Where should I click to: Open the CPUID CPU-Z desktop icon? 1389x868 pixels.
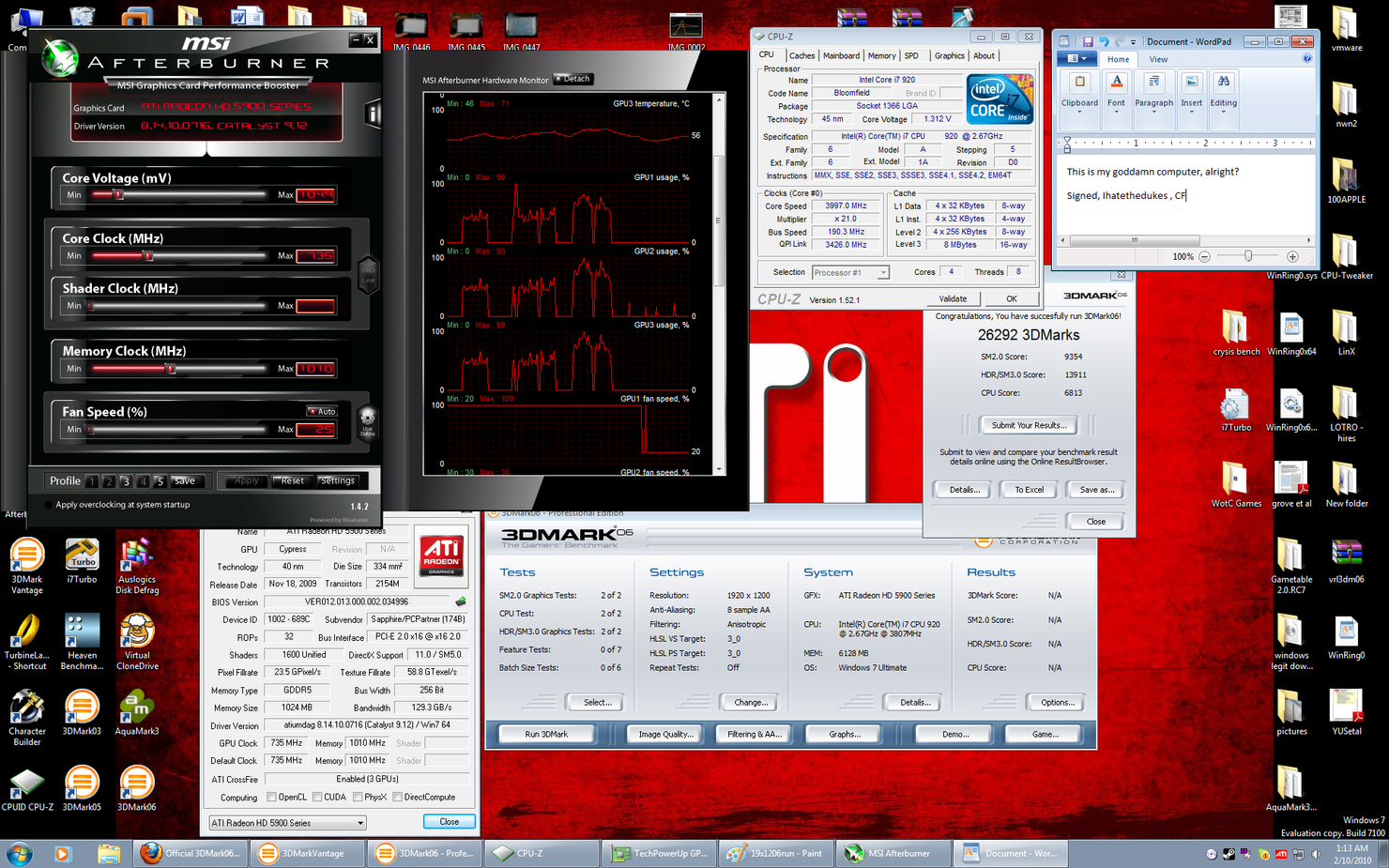tap(26, 789)
